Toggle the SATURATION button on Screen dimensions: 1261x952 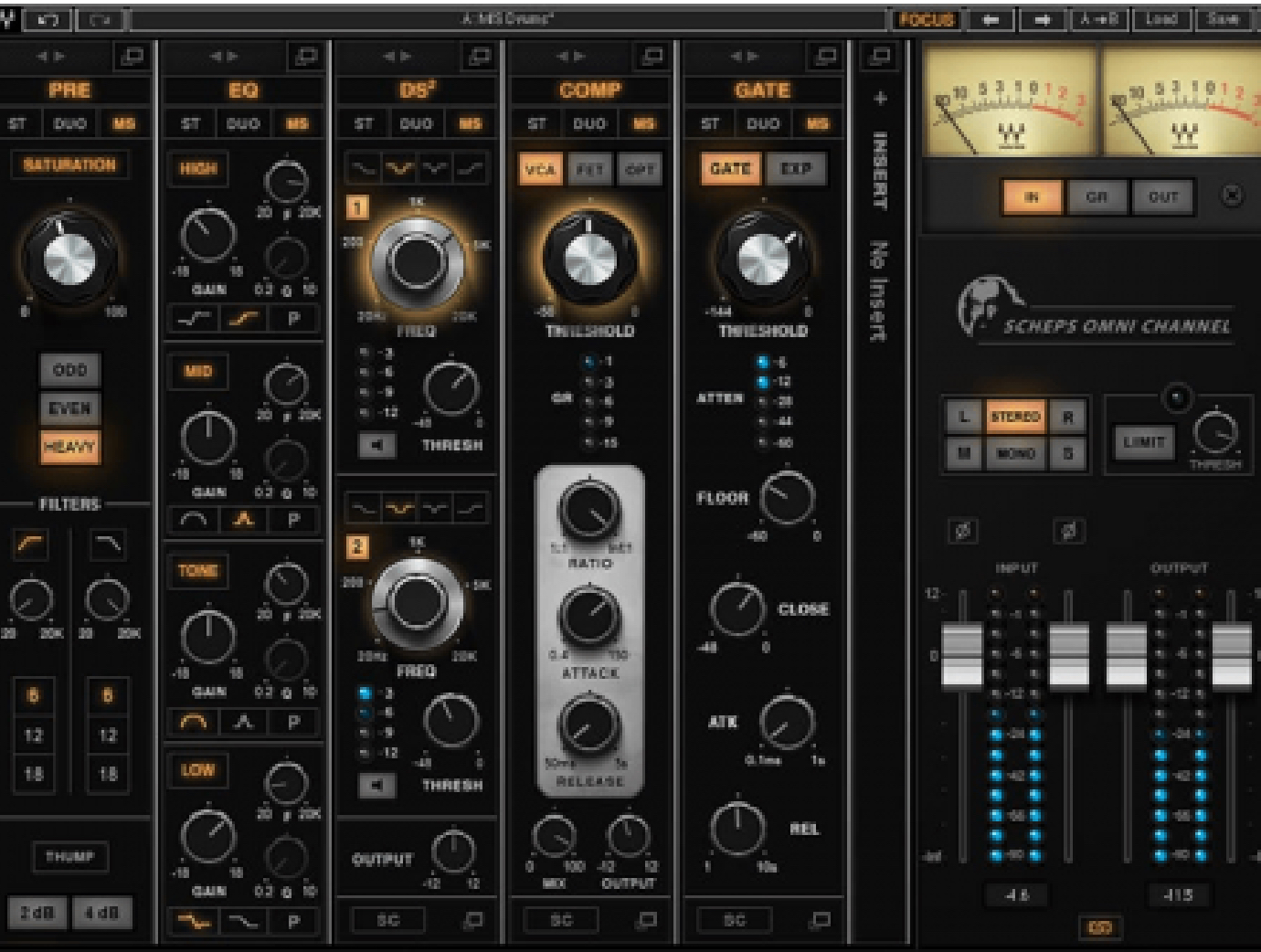[x=69, y=164]
